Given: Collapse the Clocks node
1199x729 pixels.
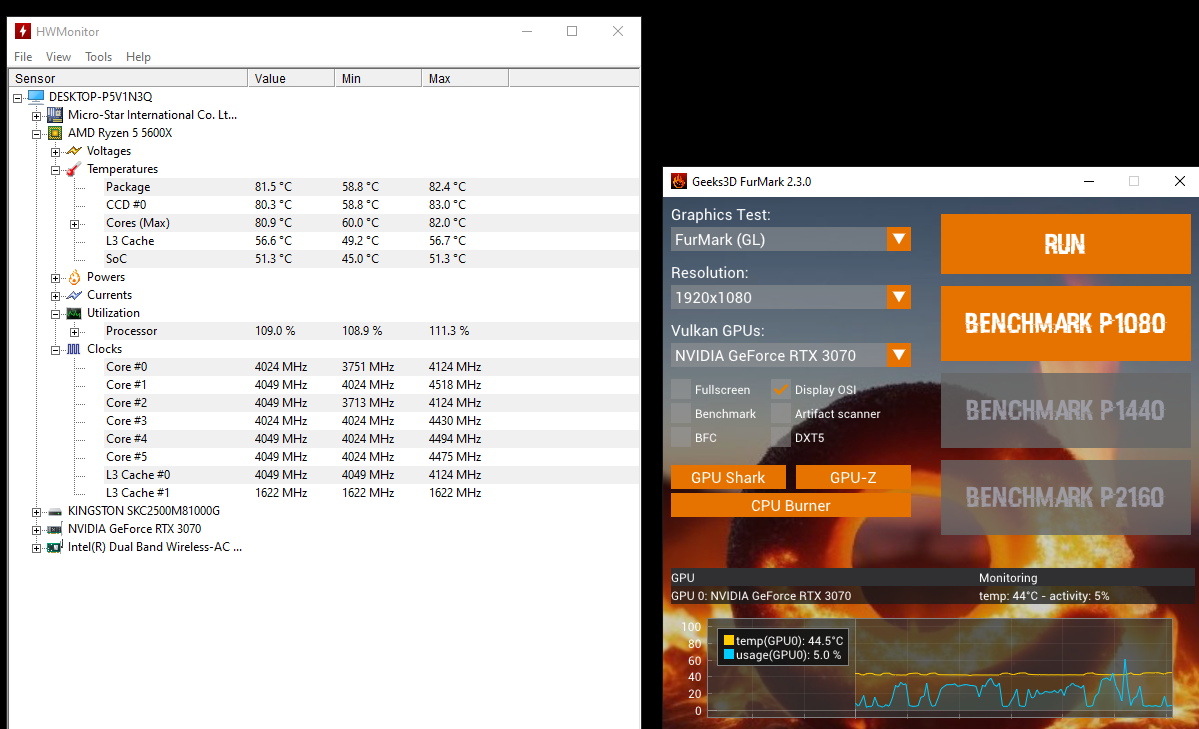Looking at the screenshot, I should (x=55, y=350).
